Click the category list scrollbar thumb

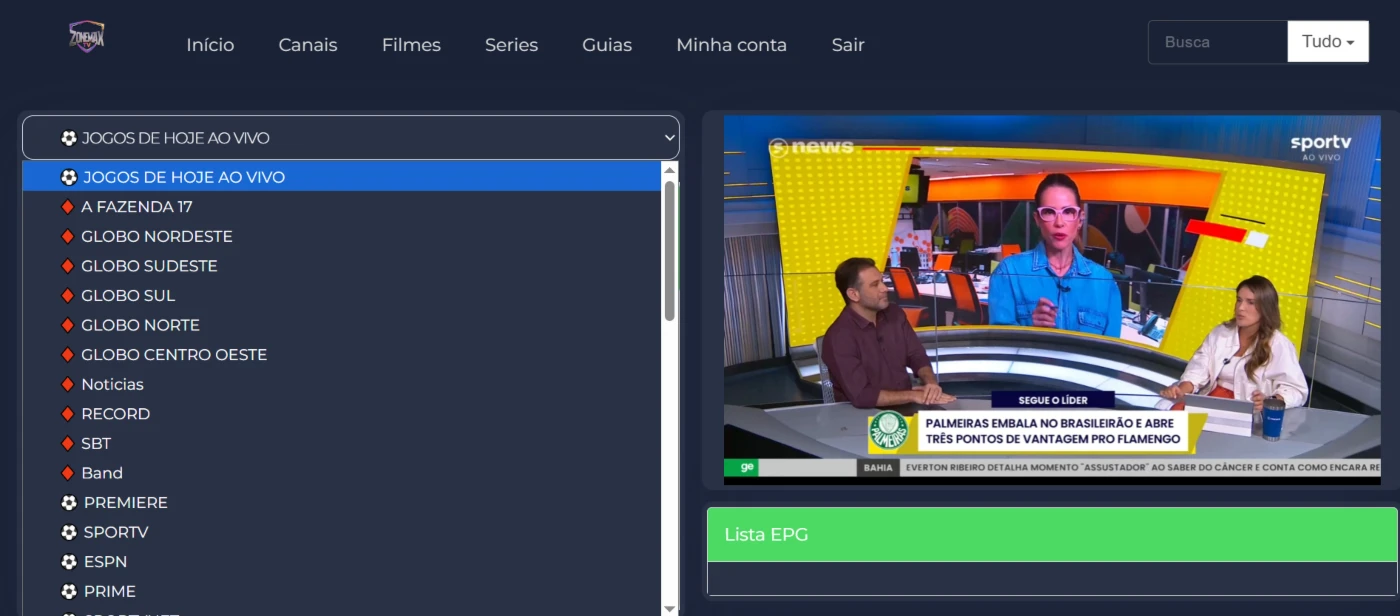click(670, 250)
